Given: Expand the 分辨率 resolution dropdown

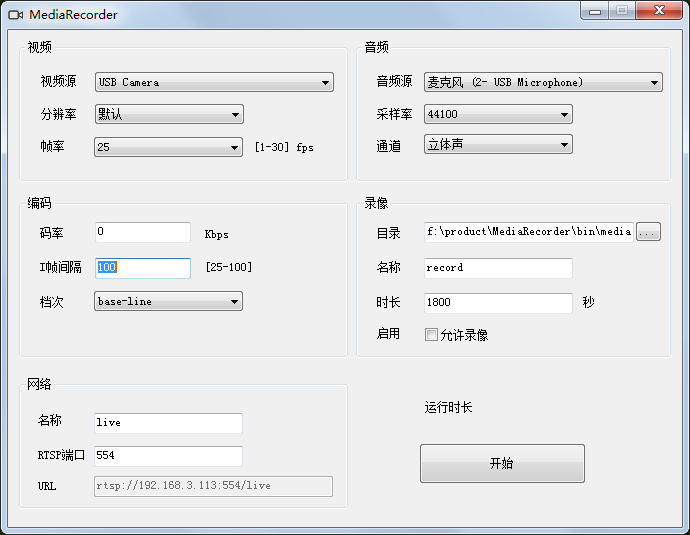Looking at the screenshot, I should 169,114.
